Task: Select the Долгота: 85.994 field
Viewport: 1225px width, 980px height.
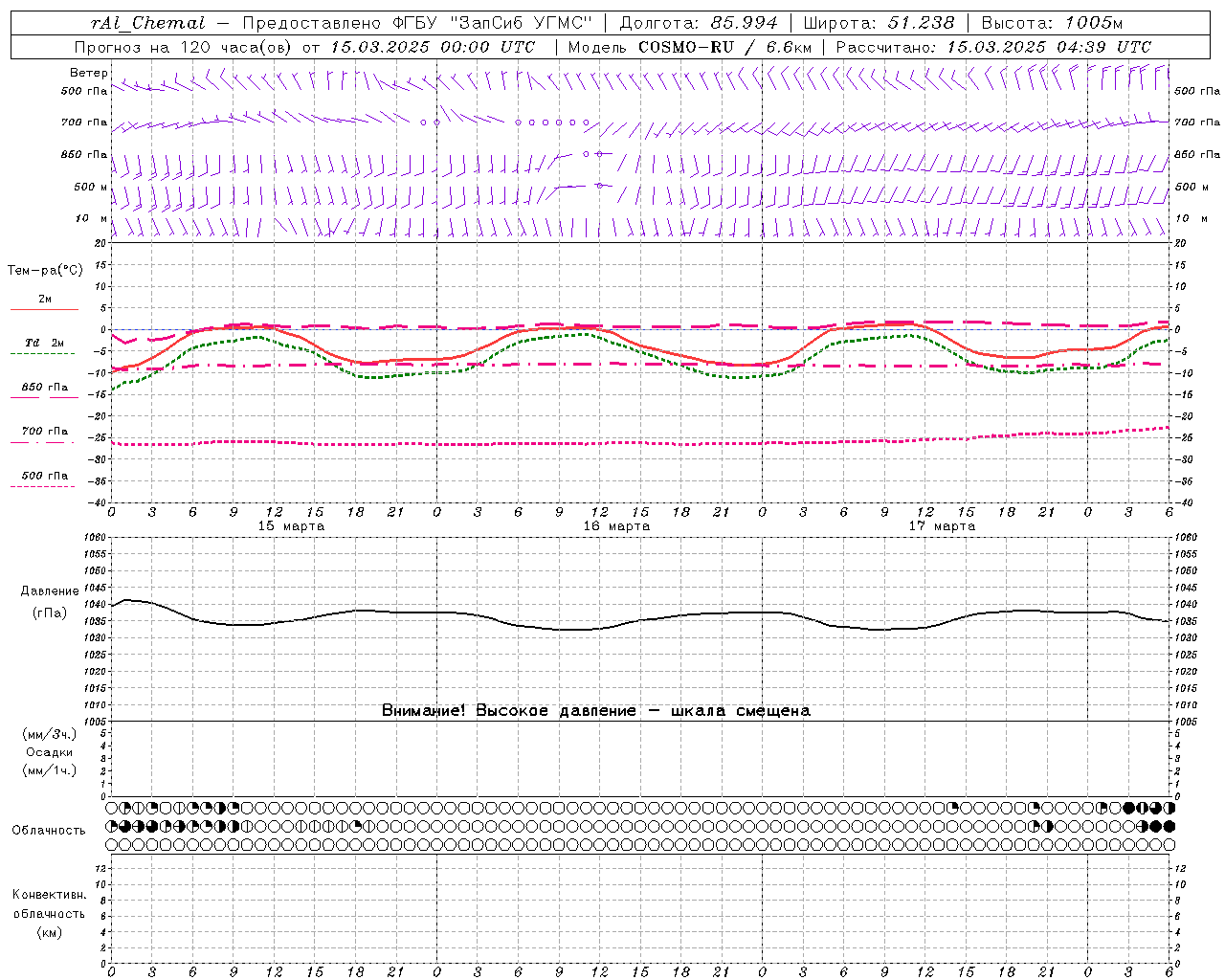Action: (x=699, y=23)
